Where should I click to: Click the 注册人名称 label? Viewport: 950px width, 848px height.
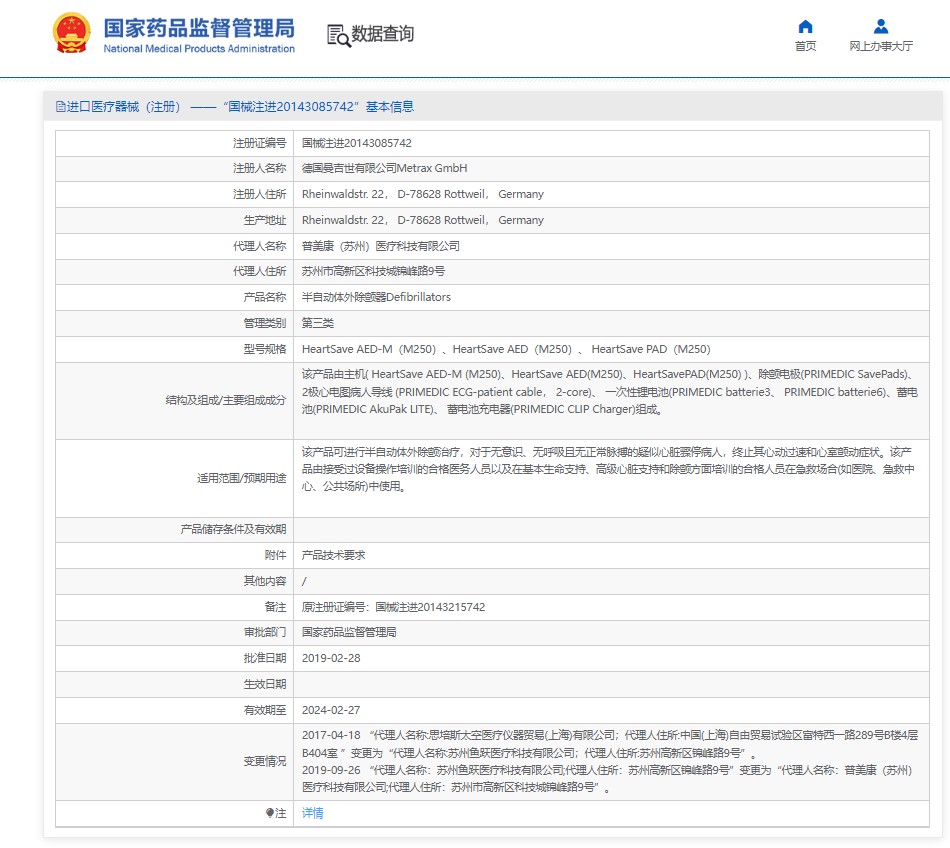pyautogui.click(x=259, y=168)
